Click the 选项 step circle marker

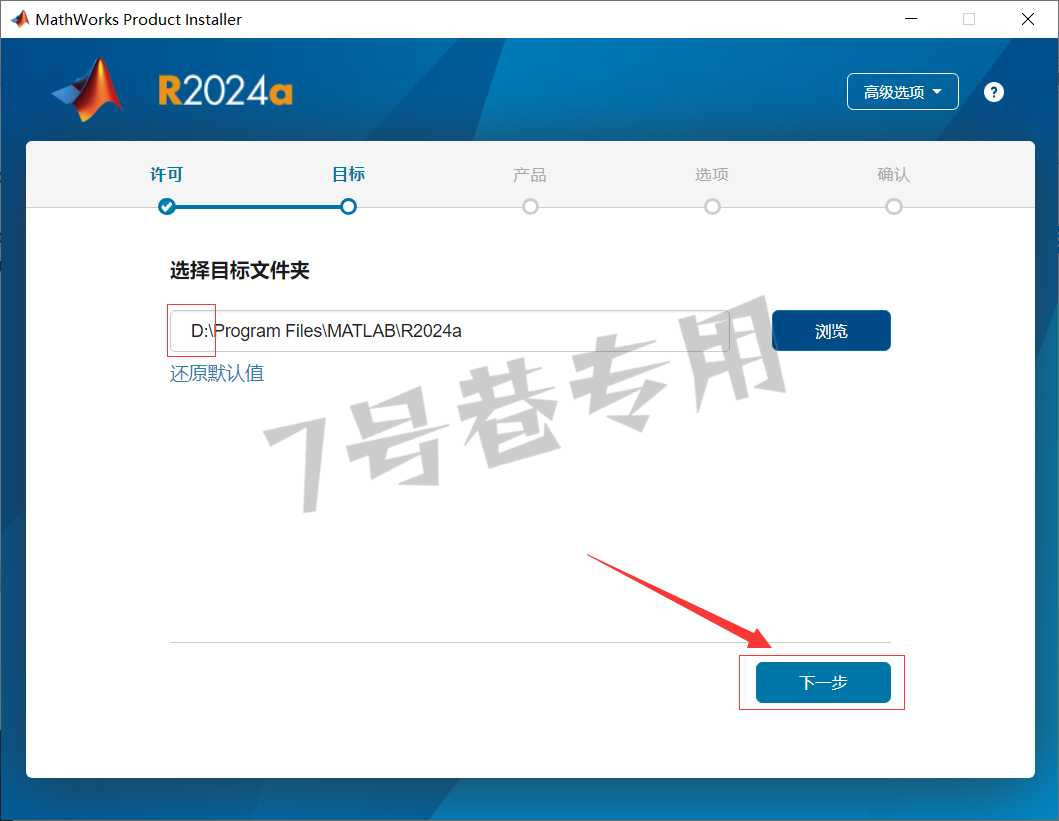pyautogui.click(x=712, y=207)
